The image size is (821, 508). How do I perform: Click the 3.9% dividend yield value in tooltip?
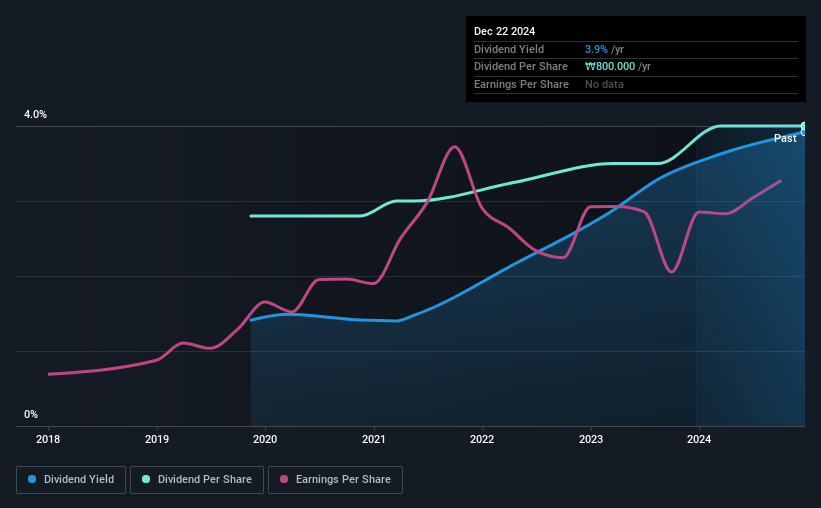(596, 49)
